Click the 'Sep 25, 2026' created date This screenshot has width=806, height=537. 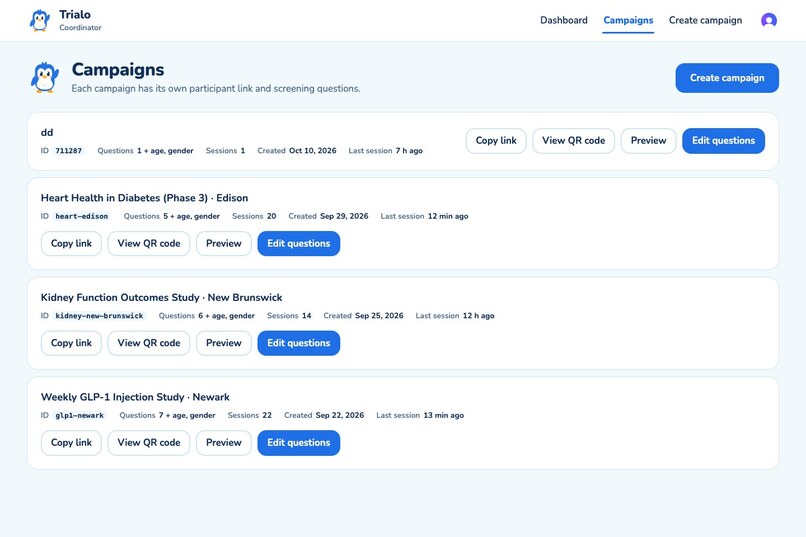[379, 316]
